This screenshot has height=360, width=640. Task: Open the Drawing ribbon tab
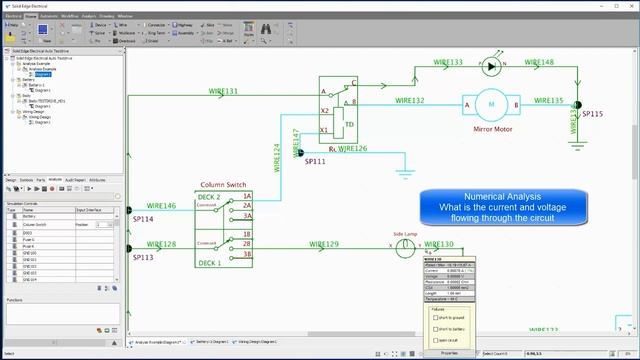coord(107,16)
